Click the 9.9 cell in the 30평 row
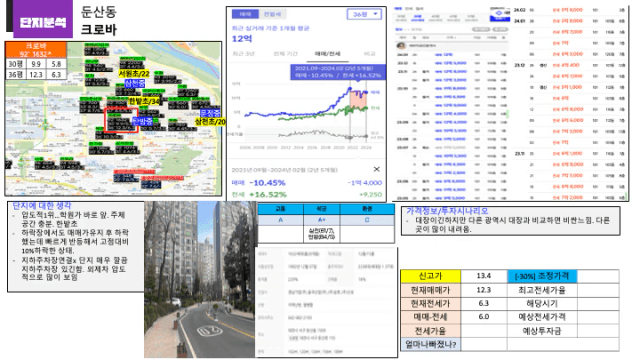The height and width of the screenshot is (360, 640). click(36, 64)
